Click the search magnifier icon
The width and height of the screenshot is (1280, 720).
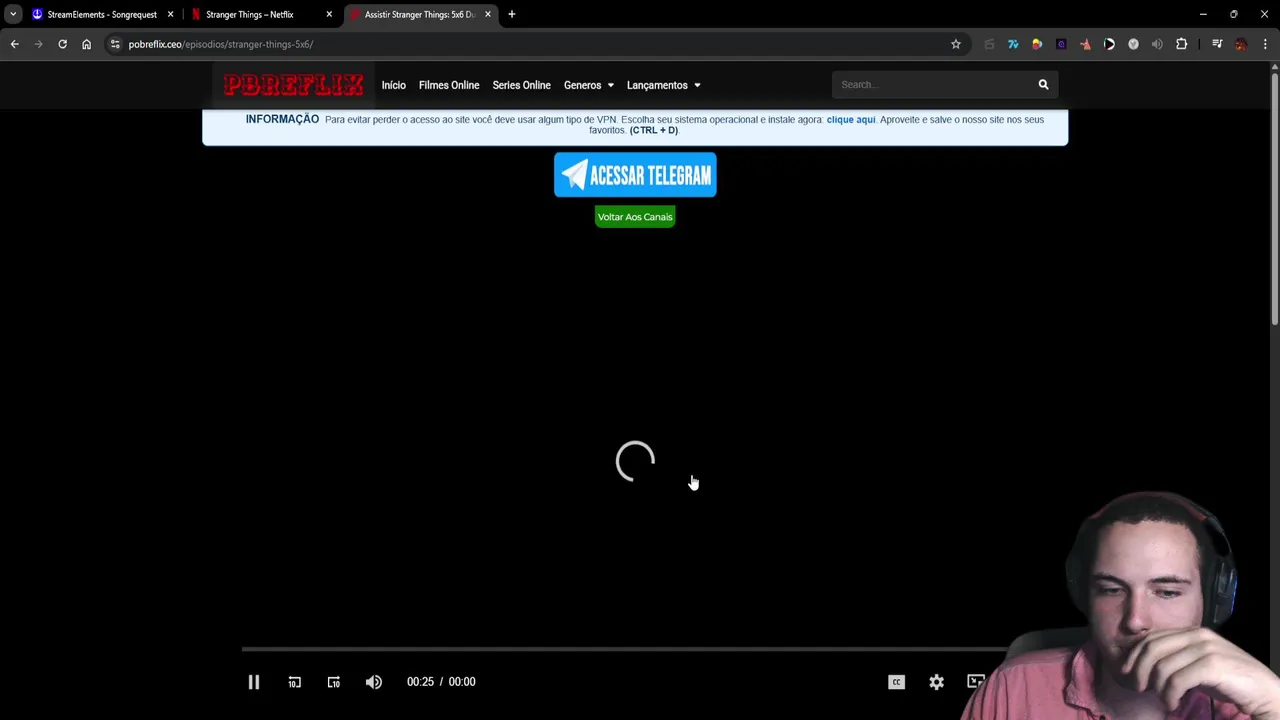point(1043,85)
